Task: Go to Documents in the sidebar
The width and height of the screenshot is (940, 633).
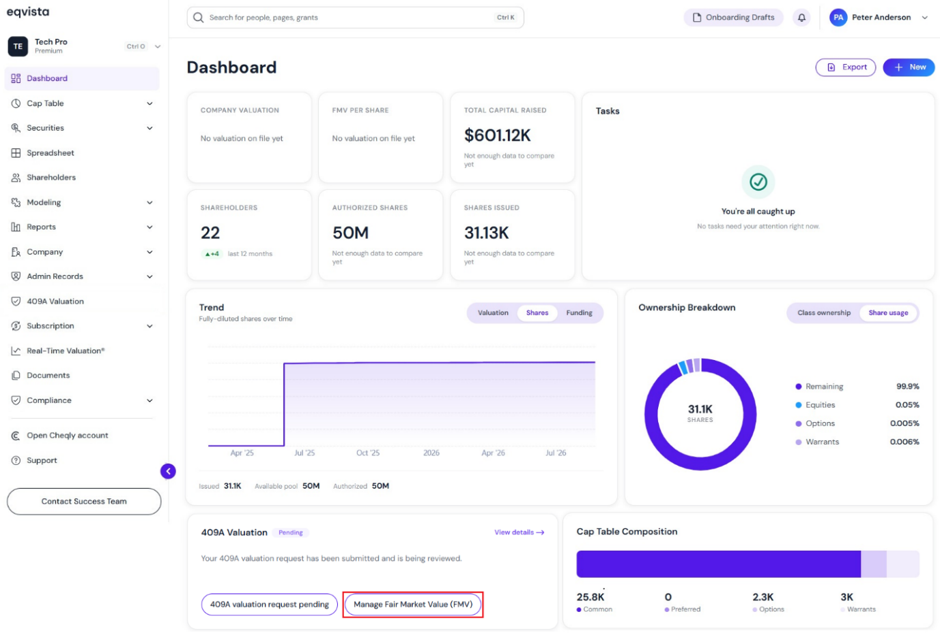Action: click(x=82, y=375)
